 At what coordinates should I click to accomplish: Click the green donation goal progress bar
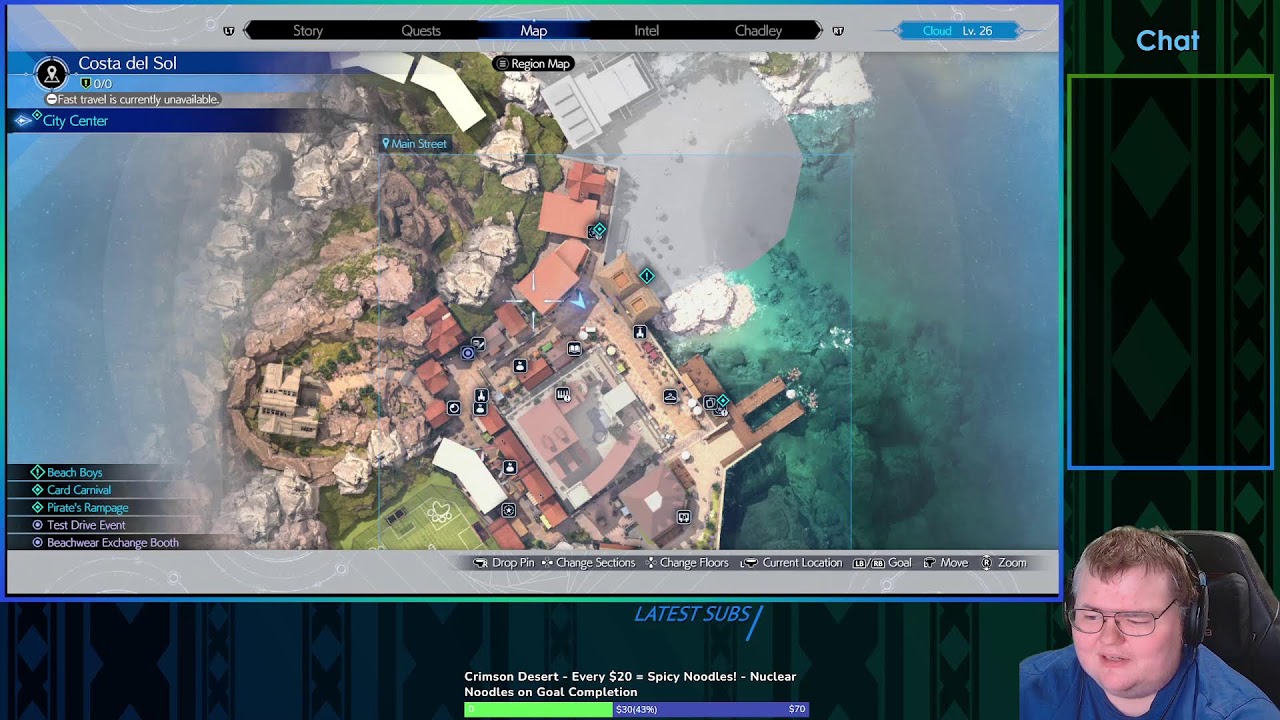point(538,709)
